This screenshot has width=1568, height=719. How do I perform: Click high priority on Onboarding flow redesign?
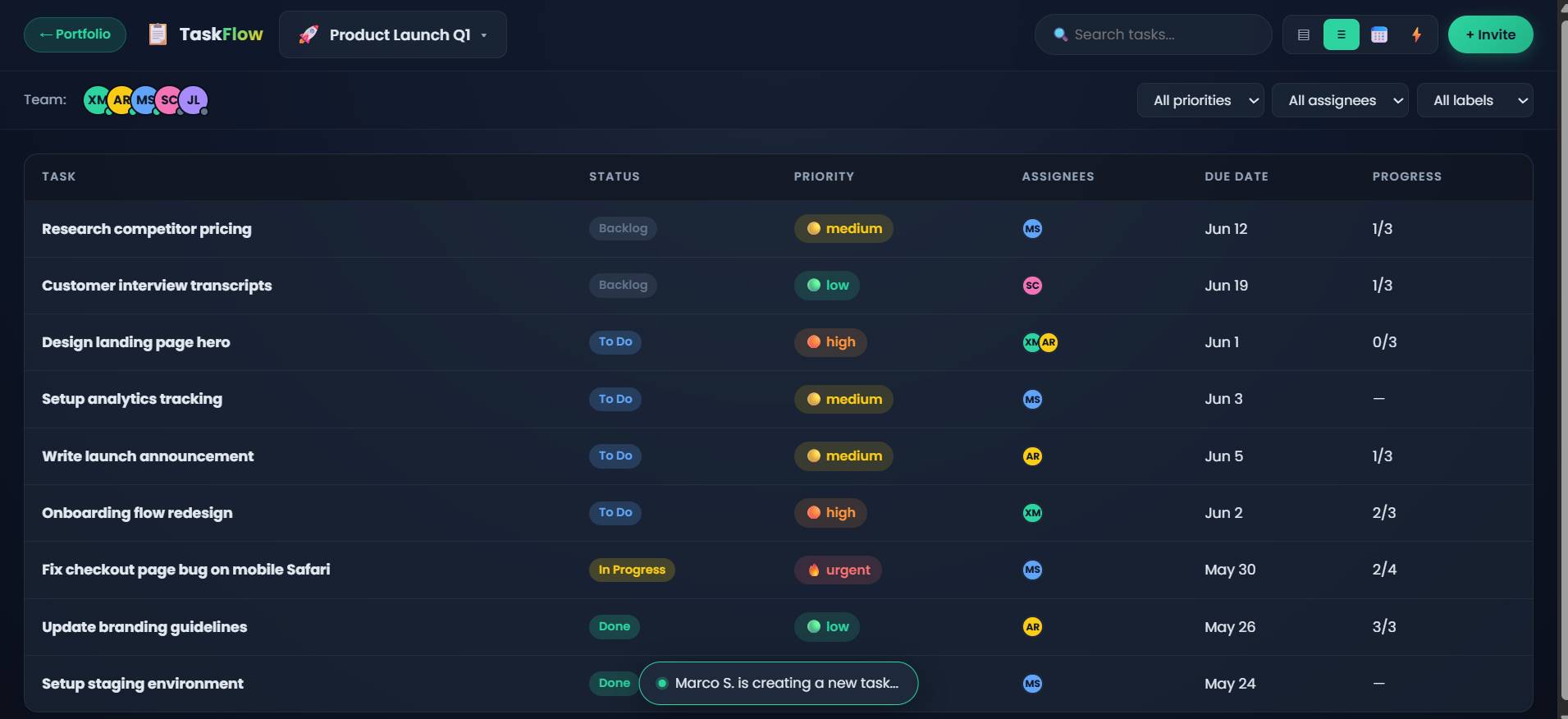[x=830, y=513]
